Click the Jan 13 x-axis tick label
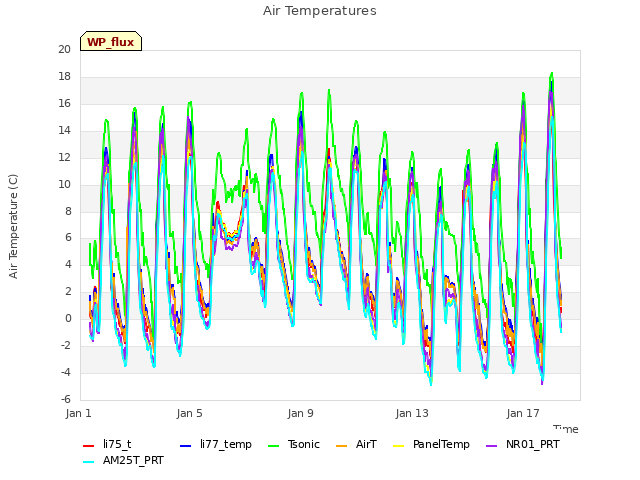The image size is (640, 480). pos(412,413)
